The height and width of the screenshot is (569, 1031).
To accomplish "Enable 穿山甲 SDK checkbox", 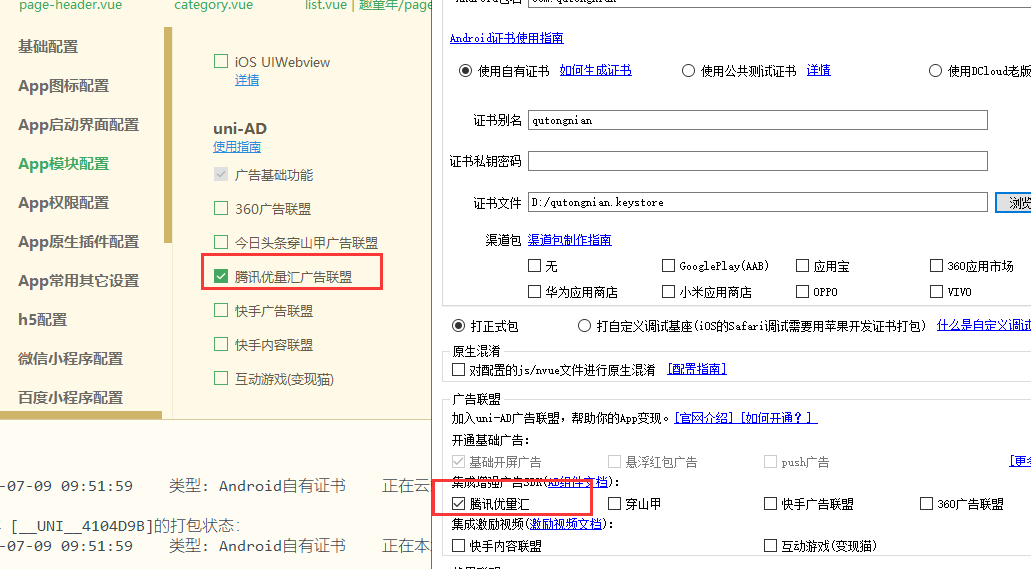I will [614, 504].
